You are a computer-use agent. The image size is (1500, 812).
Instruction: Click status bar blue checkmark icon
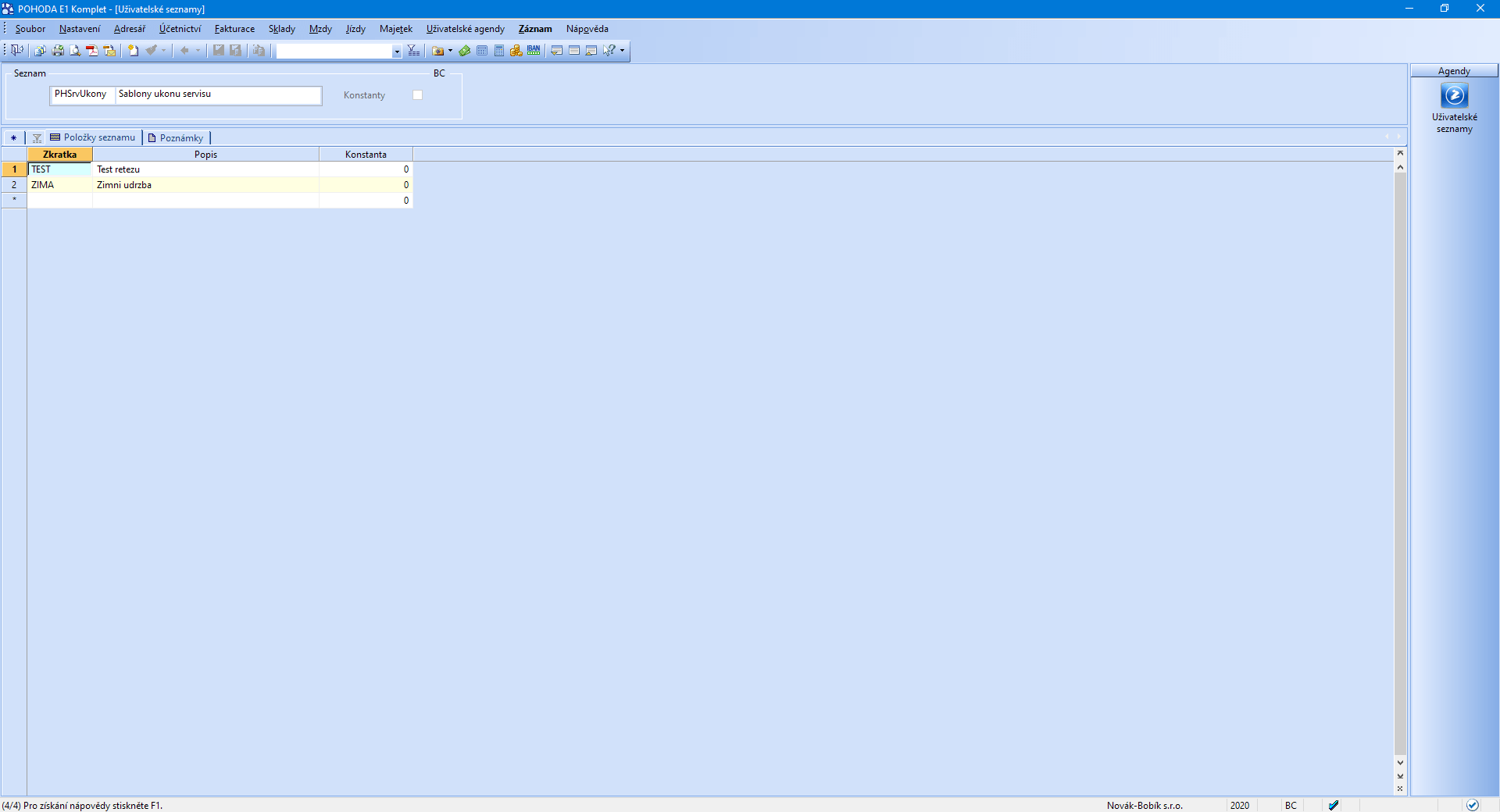(1334, 805)
